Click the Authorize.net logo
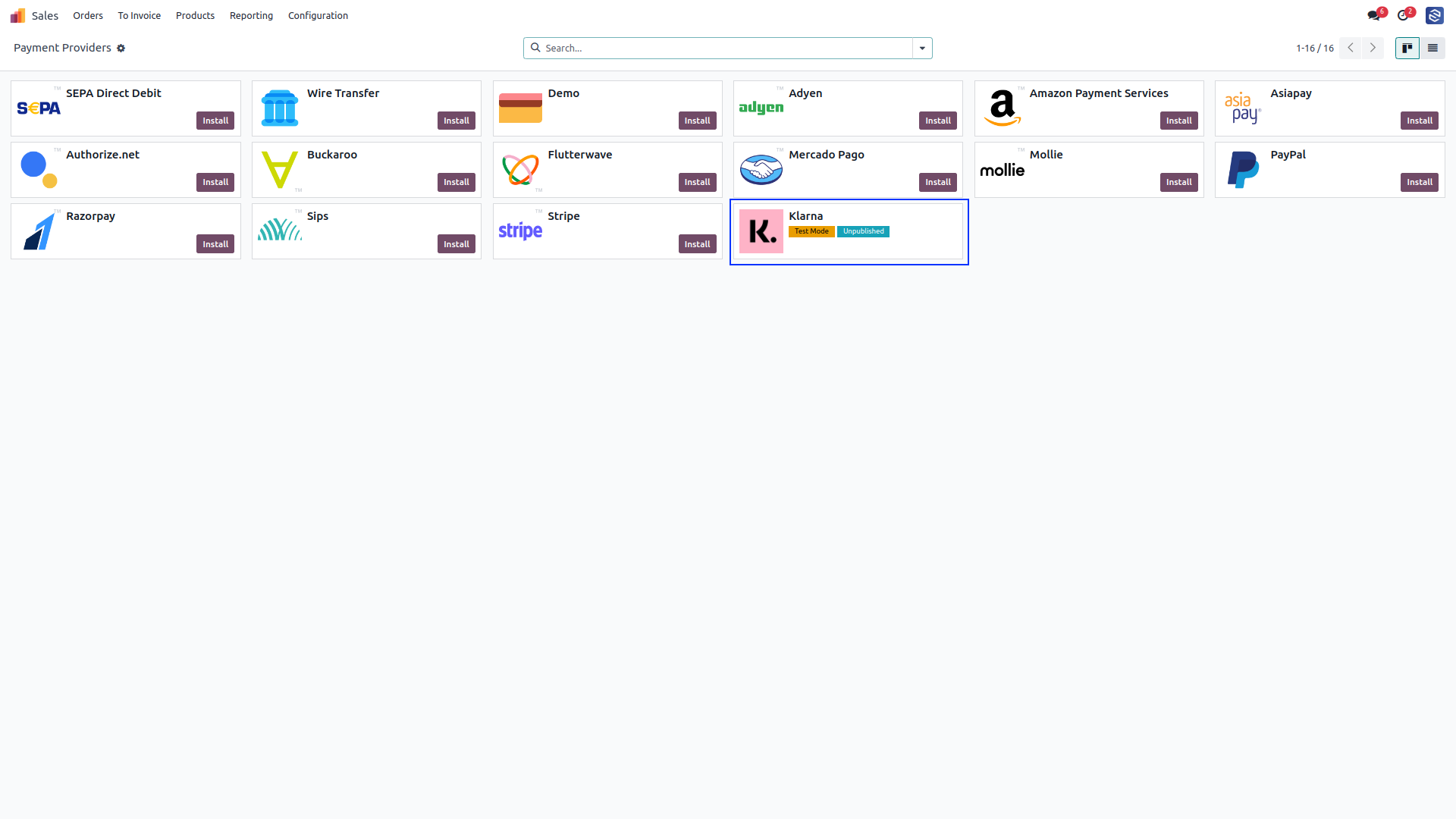Viewport: 1456px width, 819px height. (39, 170)
